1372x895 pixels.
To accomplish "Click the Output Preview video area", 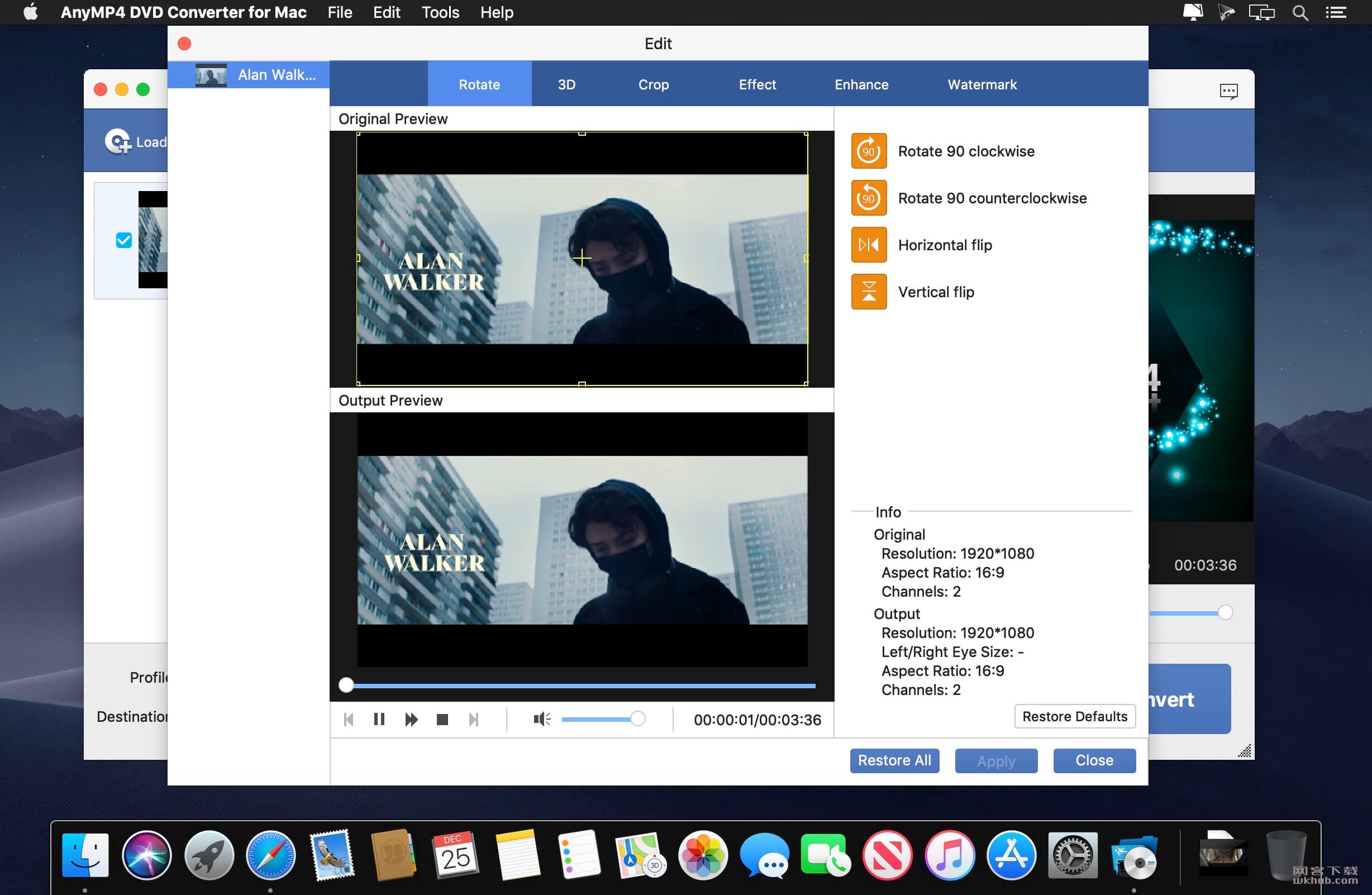I will 582,540.
